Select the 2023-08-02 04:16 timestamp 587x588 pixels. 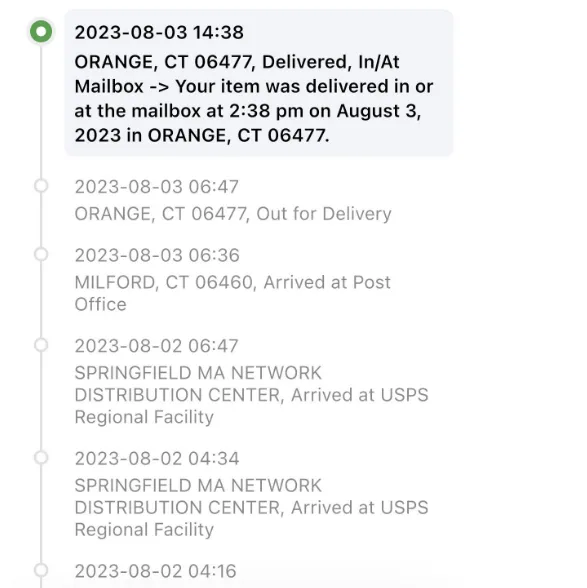(x=155, y=571)
